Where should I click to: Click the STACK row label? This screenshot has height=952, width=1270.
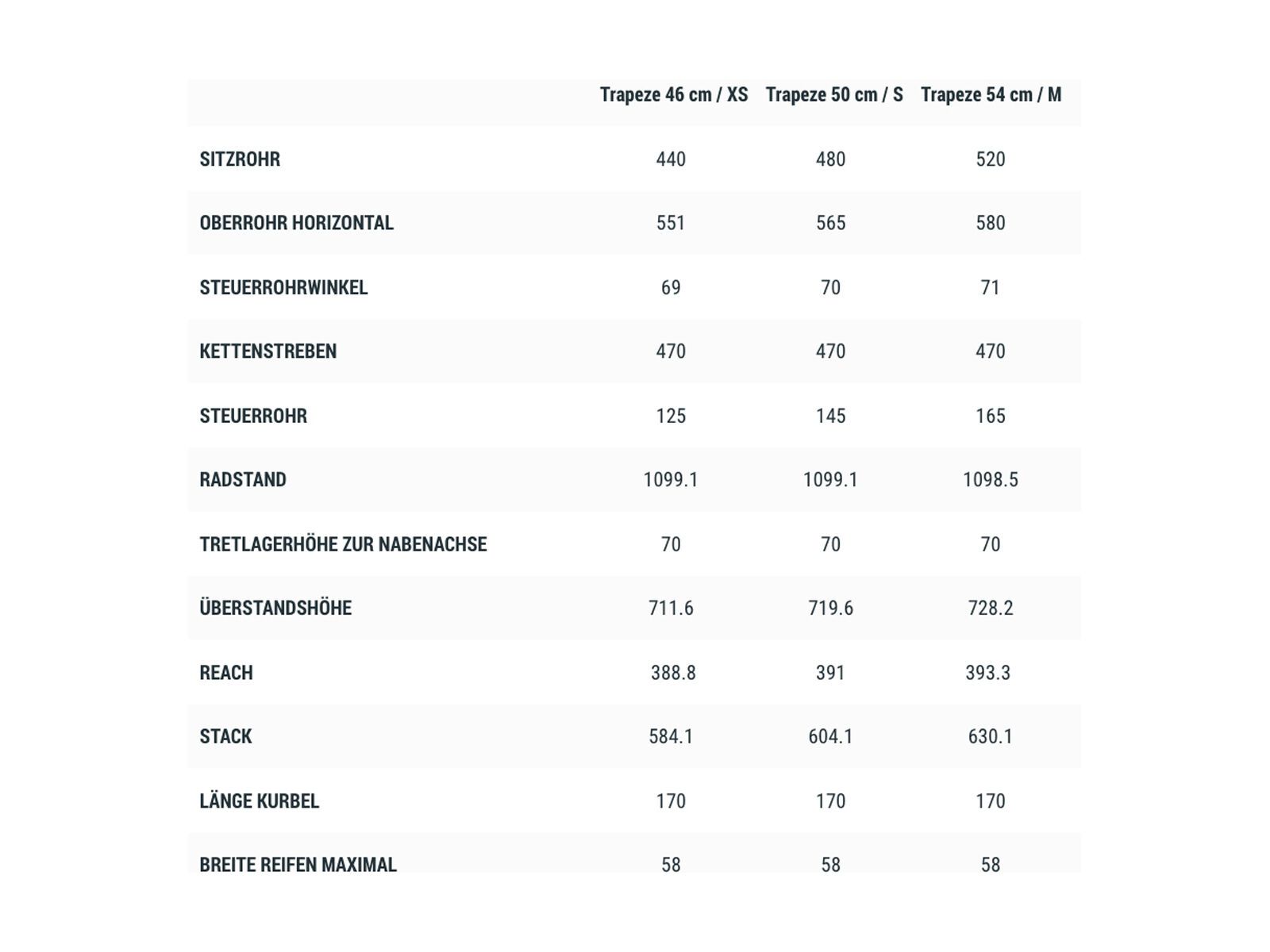(225, 737)
